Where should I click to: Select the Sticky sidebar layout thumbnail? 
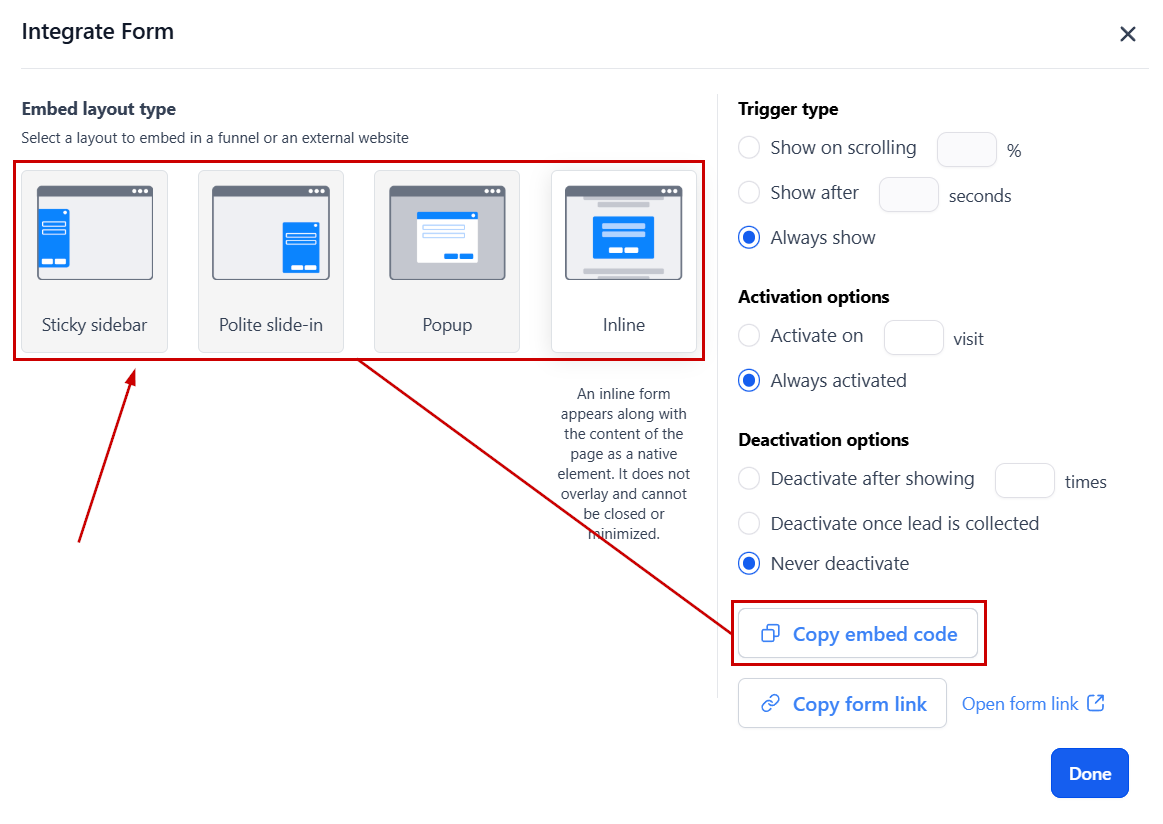(94, 233)
